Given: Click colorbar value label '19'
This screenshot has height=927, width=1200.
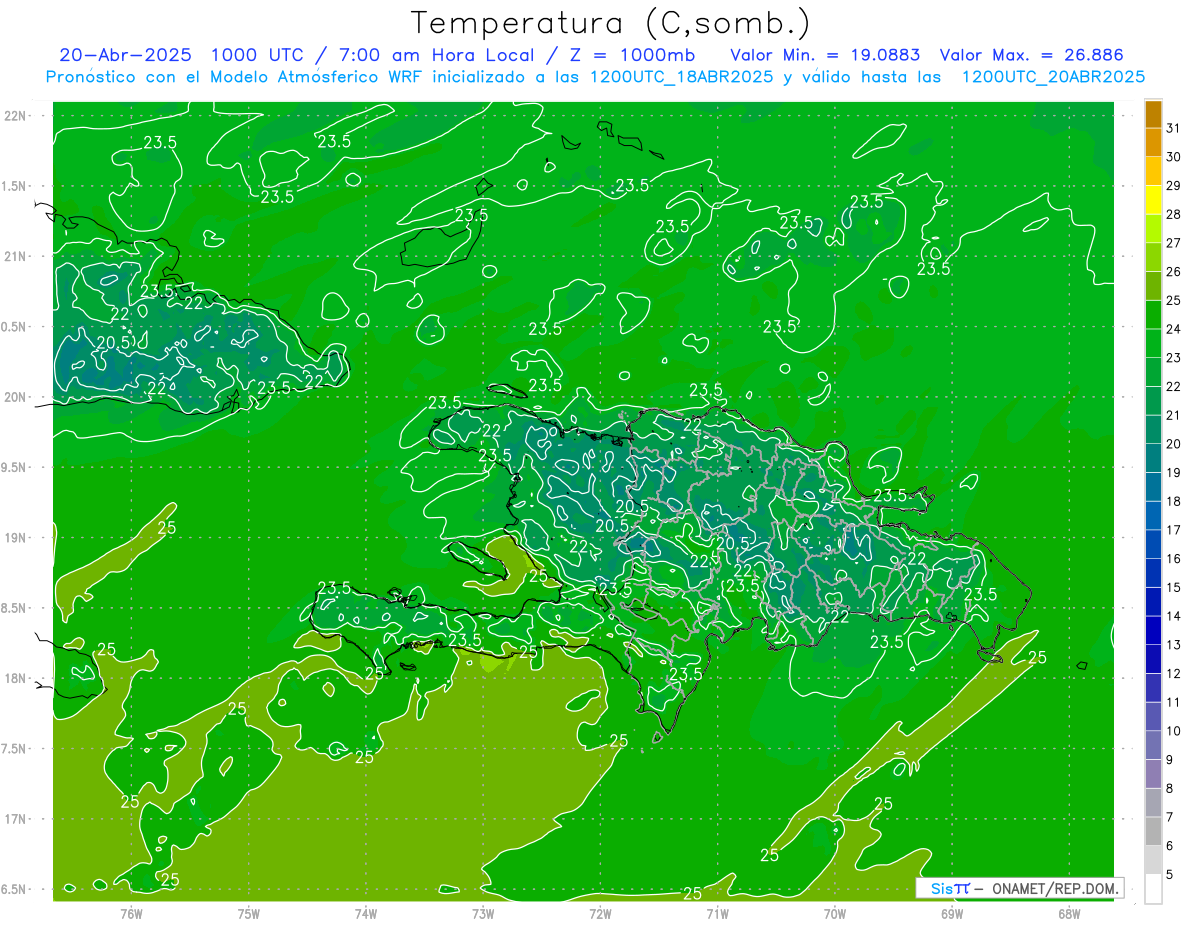Looking at the screenshot, I should click(x=1173, y=473).
